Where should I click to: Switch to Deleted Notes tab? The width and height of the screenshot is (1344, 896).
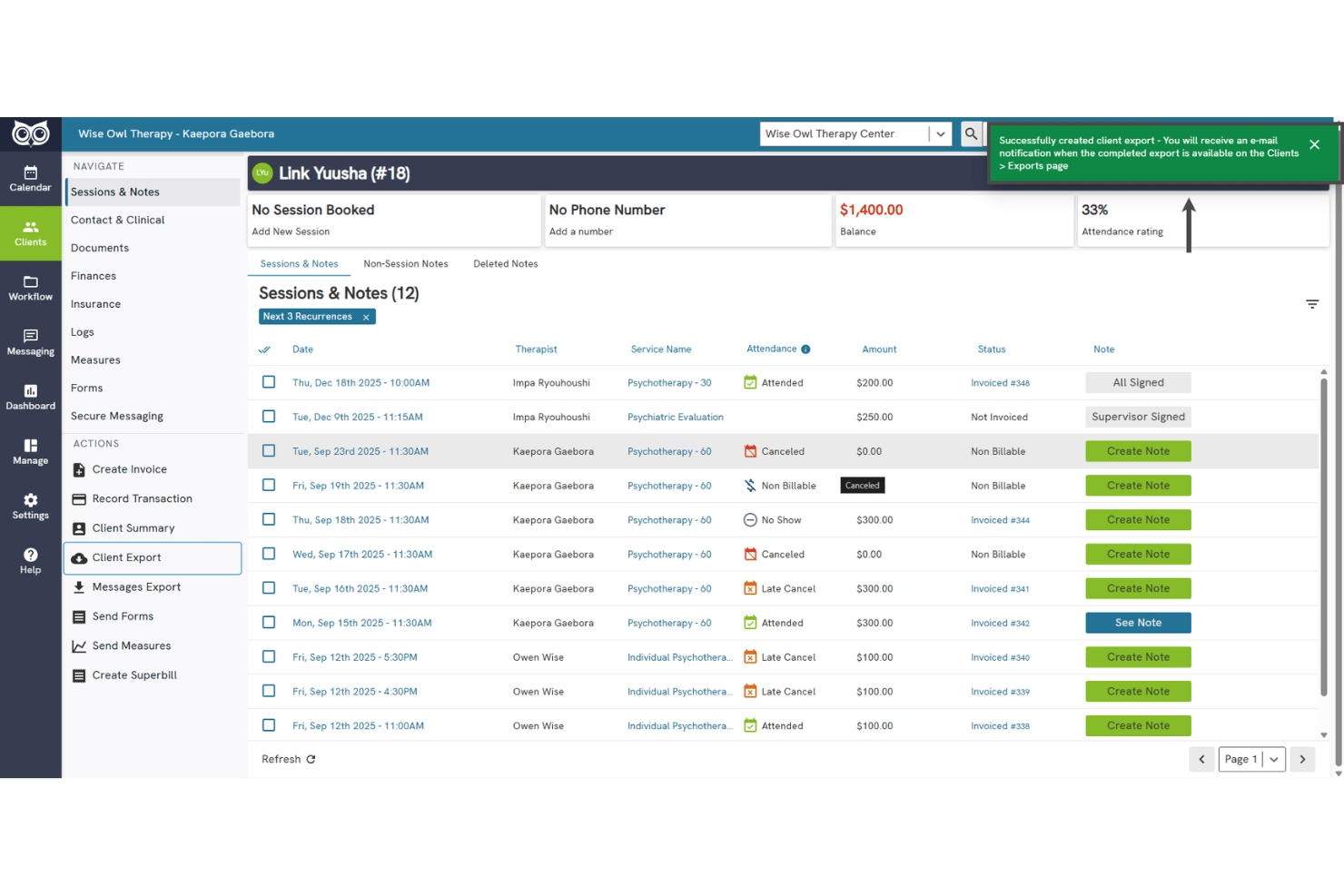pyautogui.click(x=506, y=264)
